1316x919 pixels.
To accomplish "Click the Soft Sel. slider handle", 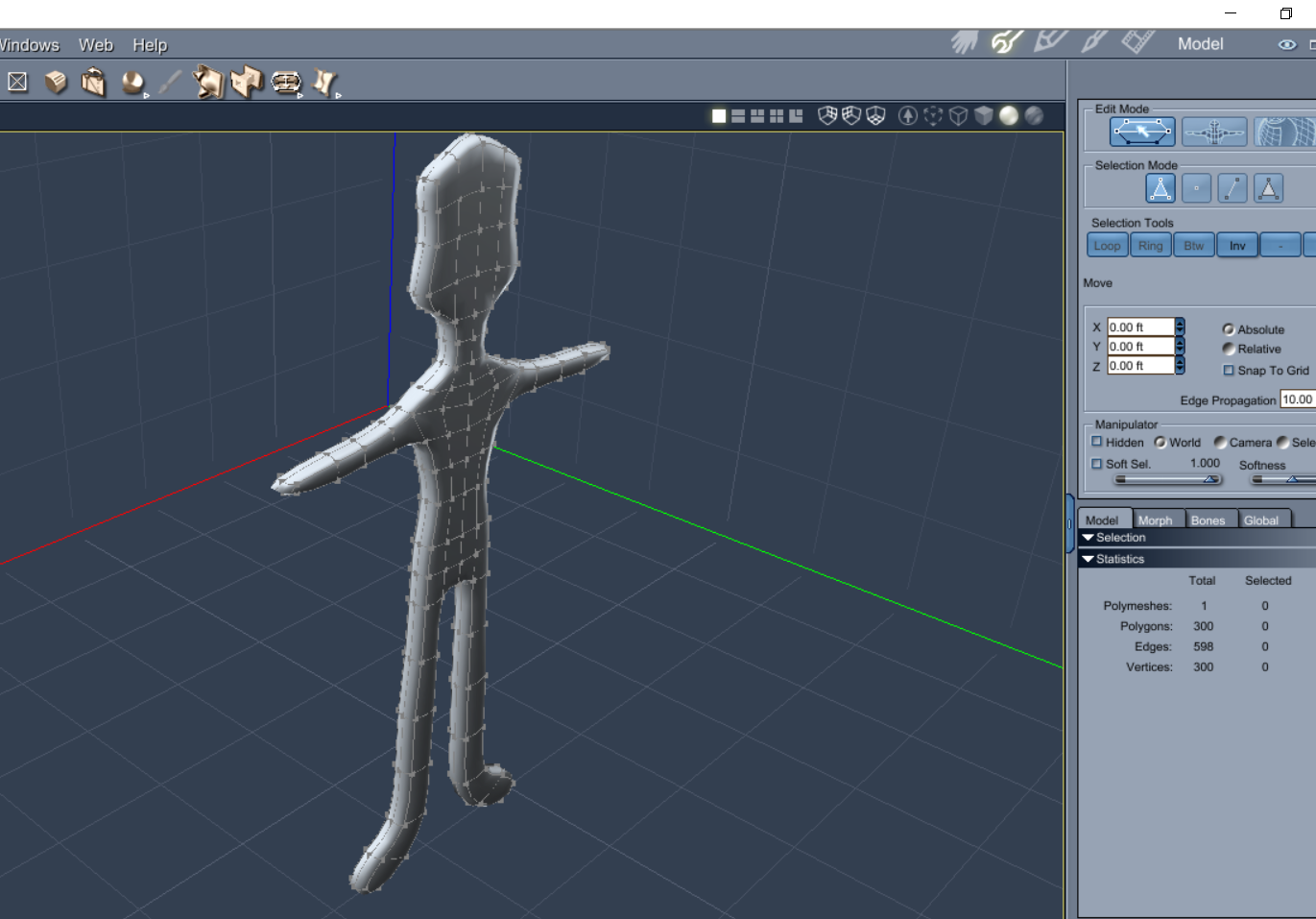I will point(1211,479).
